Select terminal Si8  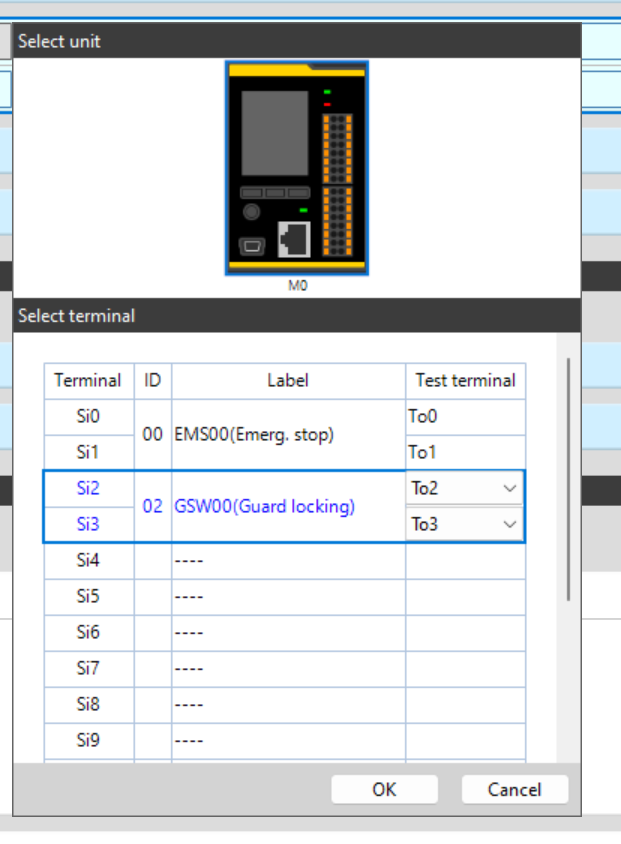click(88, 705)
